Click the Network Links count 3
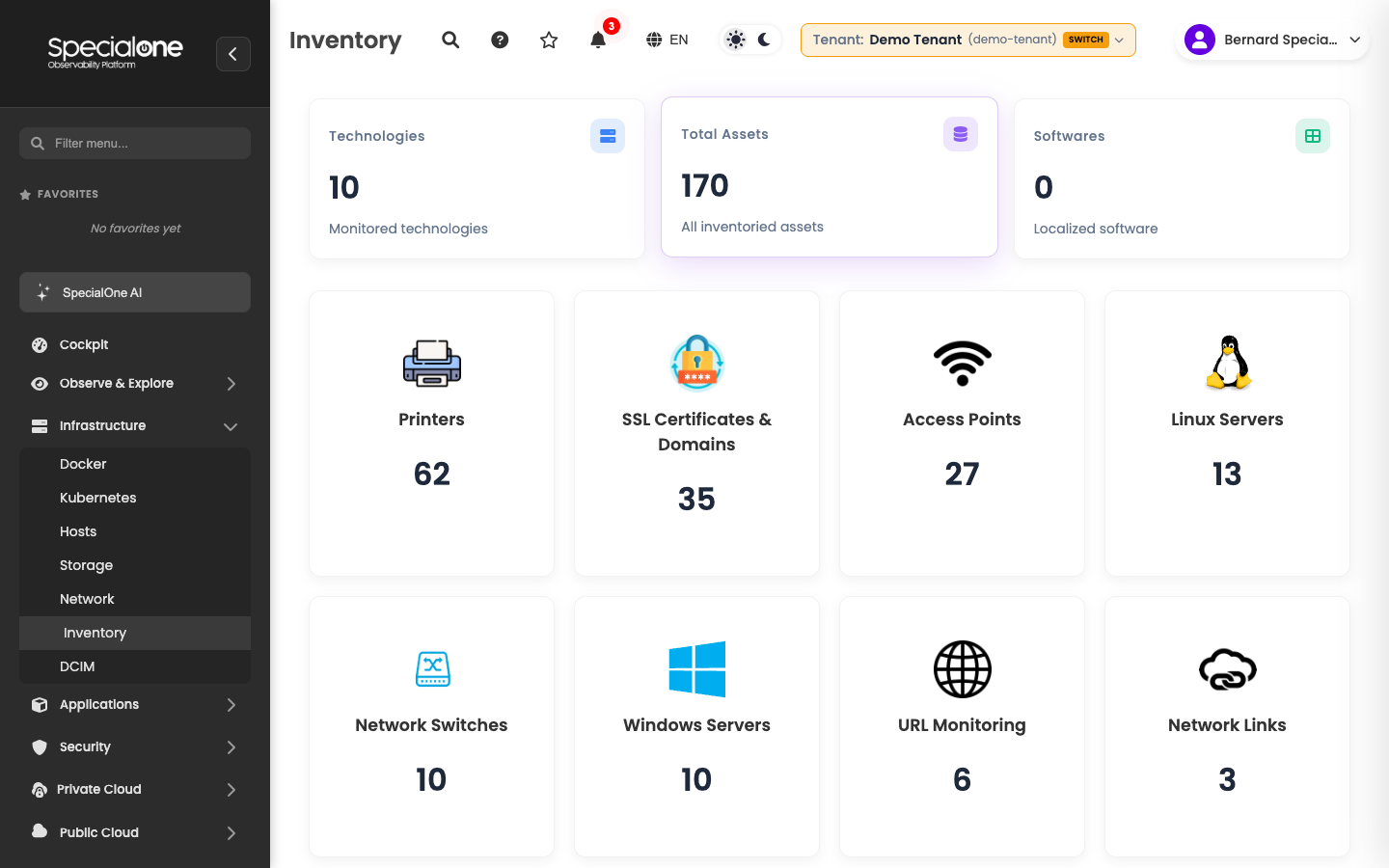 tap(1227, 779)
